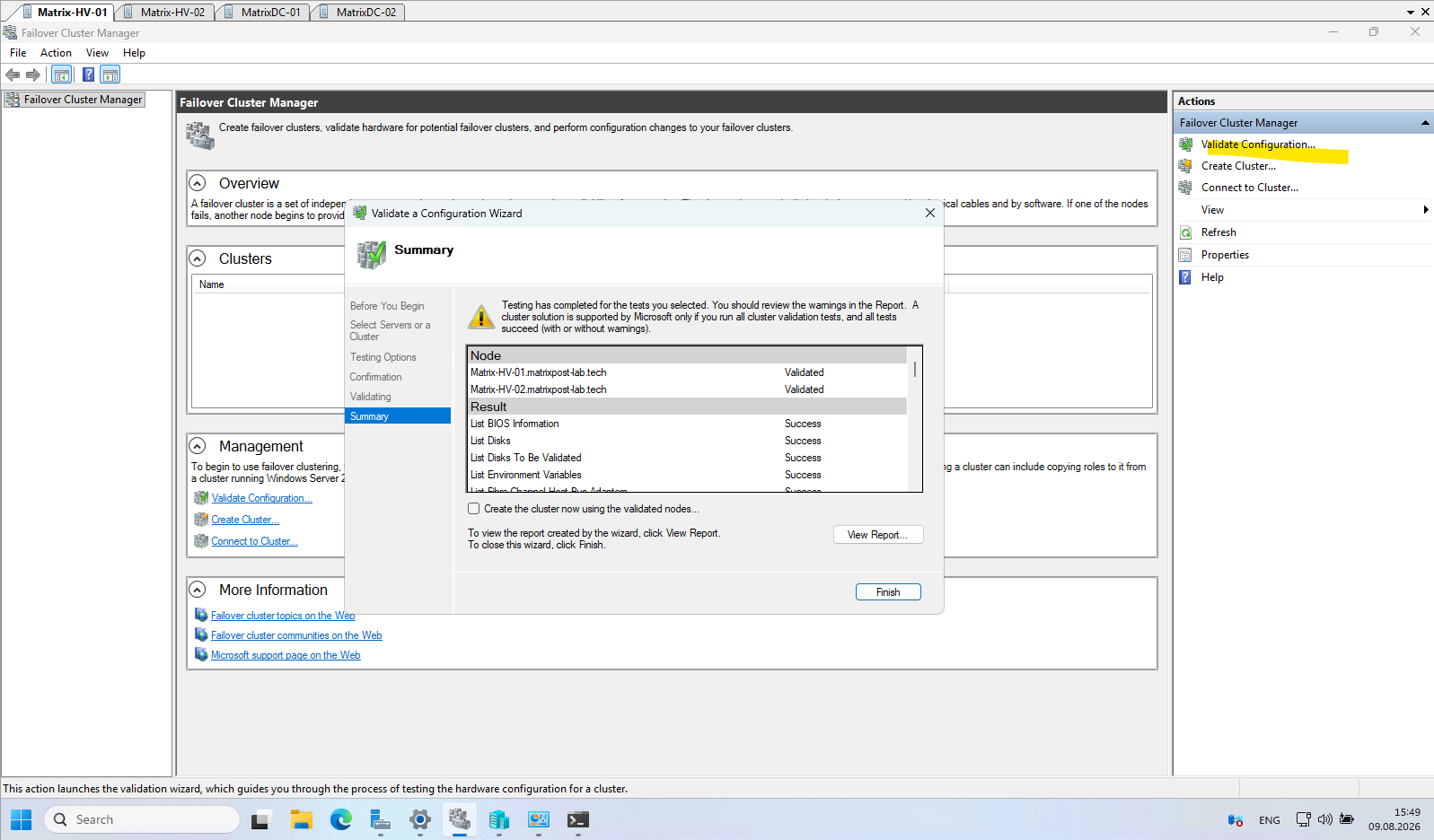
Task: Open the Windows Start menu
Action: (x=21, y=819)
